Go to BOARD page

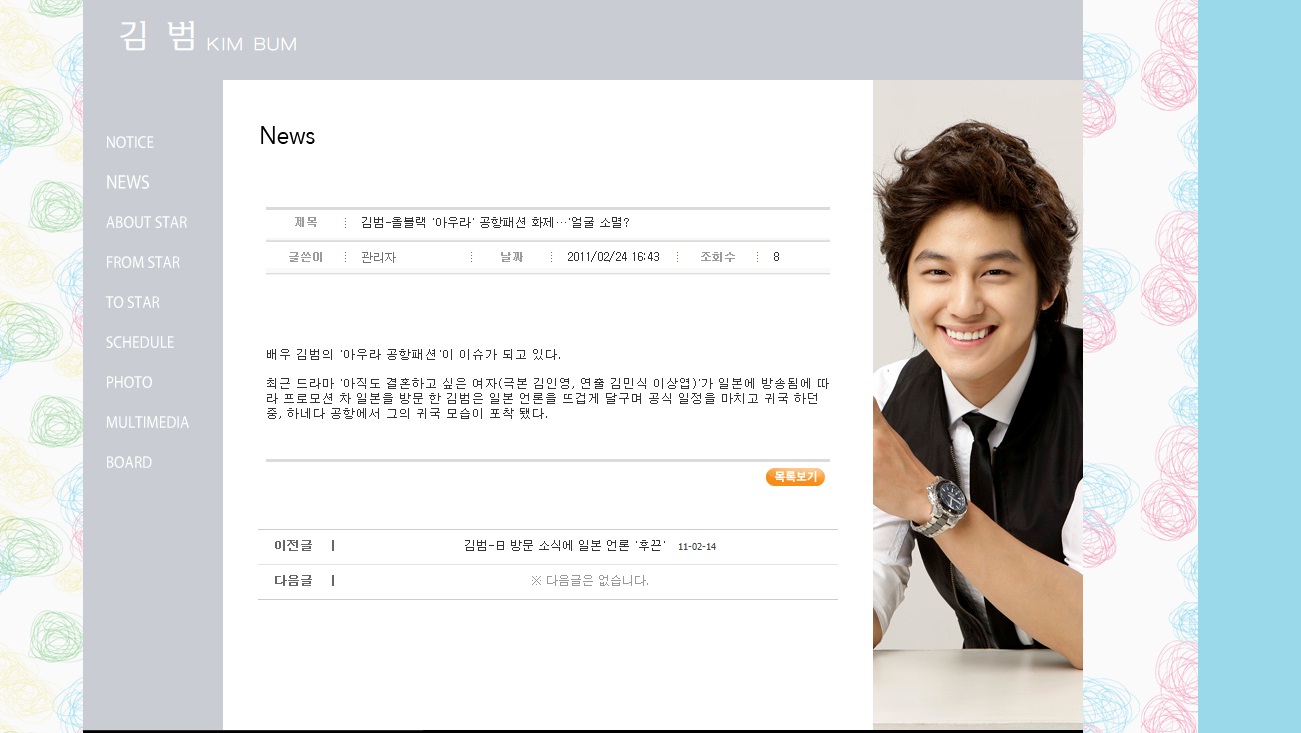pos(129,463)
